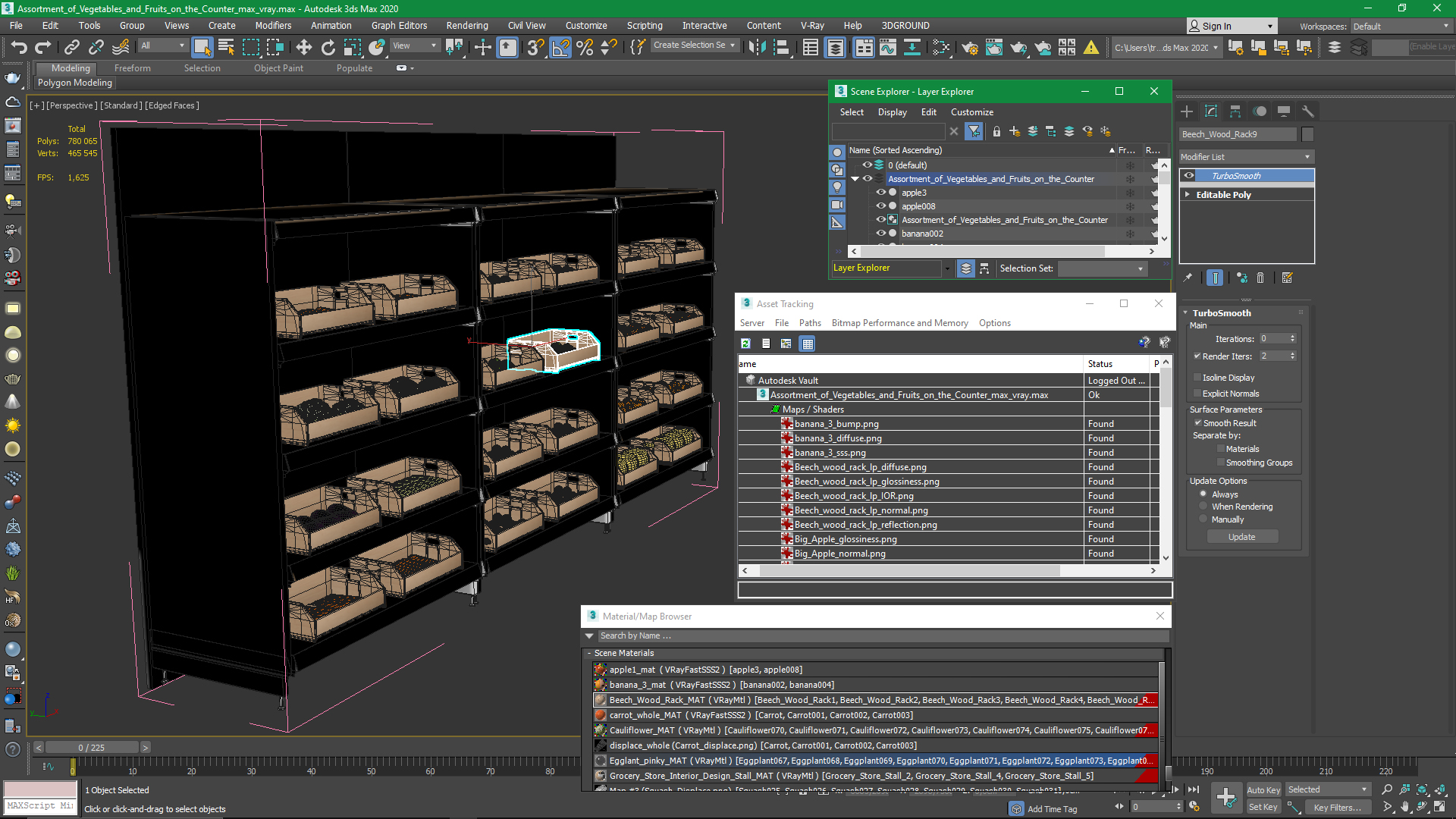
Task: Open the selection filter All dropdown
Action: 162,45
